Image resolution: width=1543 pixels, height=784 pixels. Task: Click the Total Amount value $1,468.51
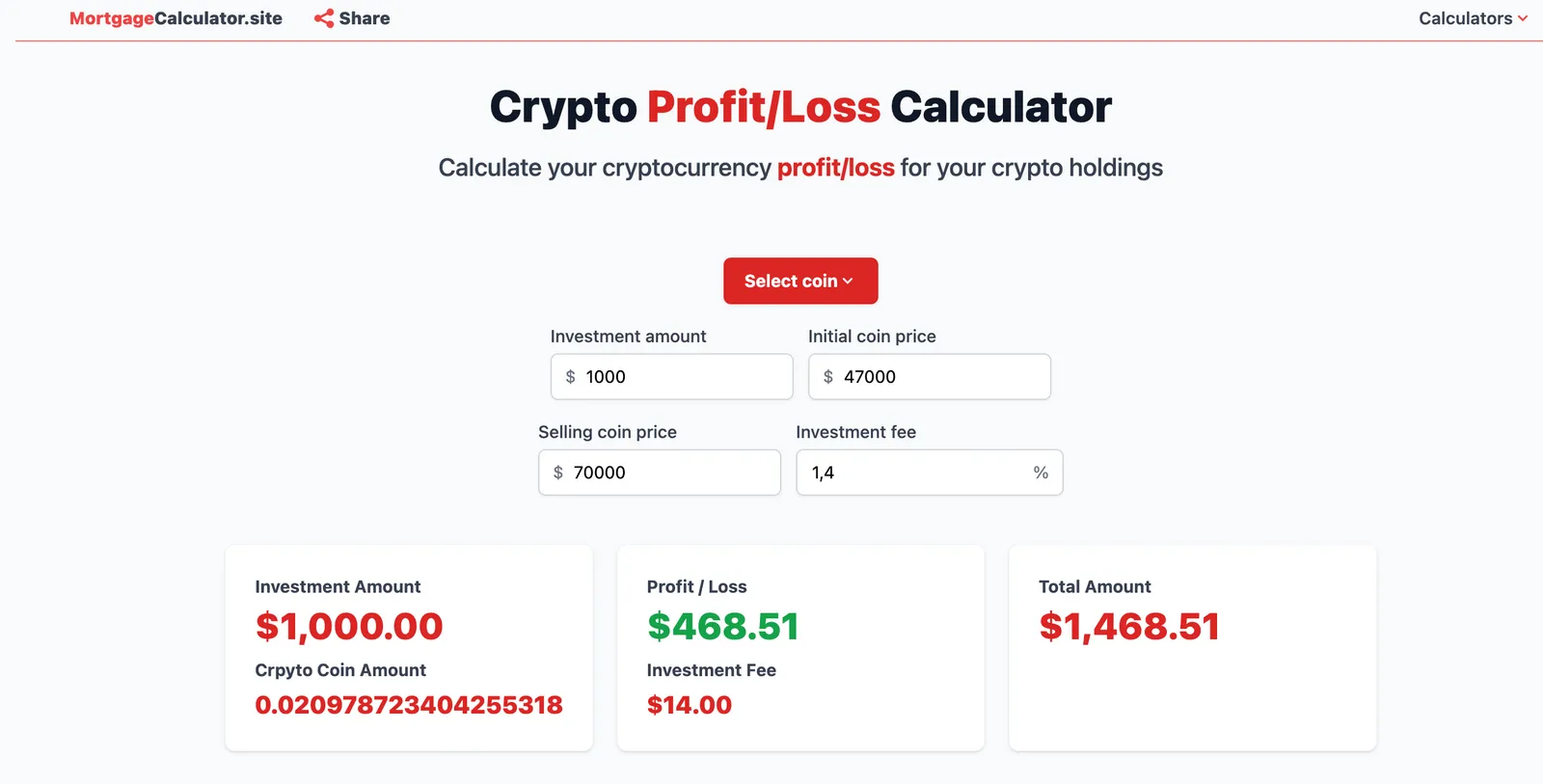[x=1129, y=627]
